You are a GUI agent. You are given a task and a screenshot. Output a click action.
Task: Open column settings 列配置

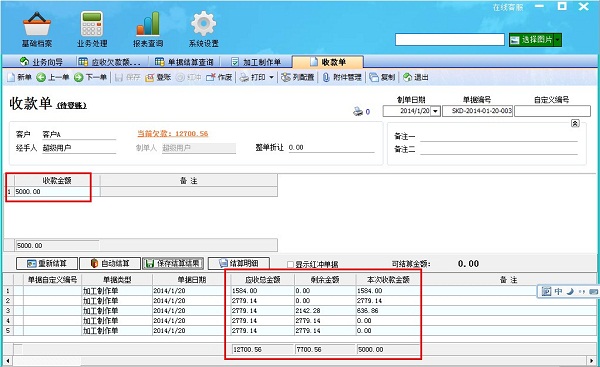pos(298,77)
